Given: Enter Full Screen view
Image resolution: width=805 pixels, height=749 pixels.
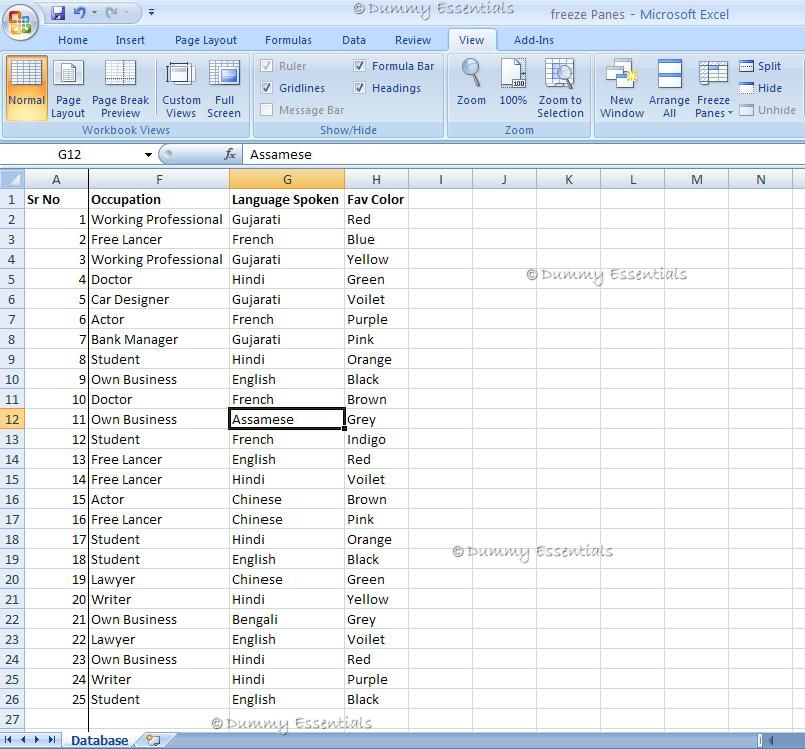Looking at the screenshot, I should [x=224, y=88].
